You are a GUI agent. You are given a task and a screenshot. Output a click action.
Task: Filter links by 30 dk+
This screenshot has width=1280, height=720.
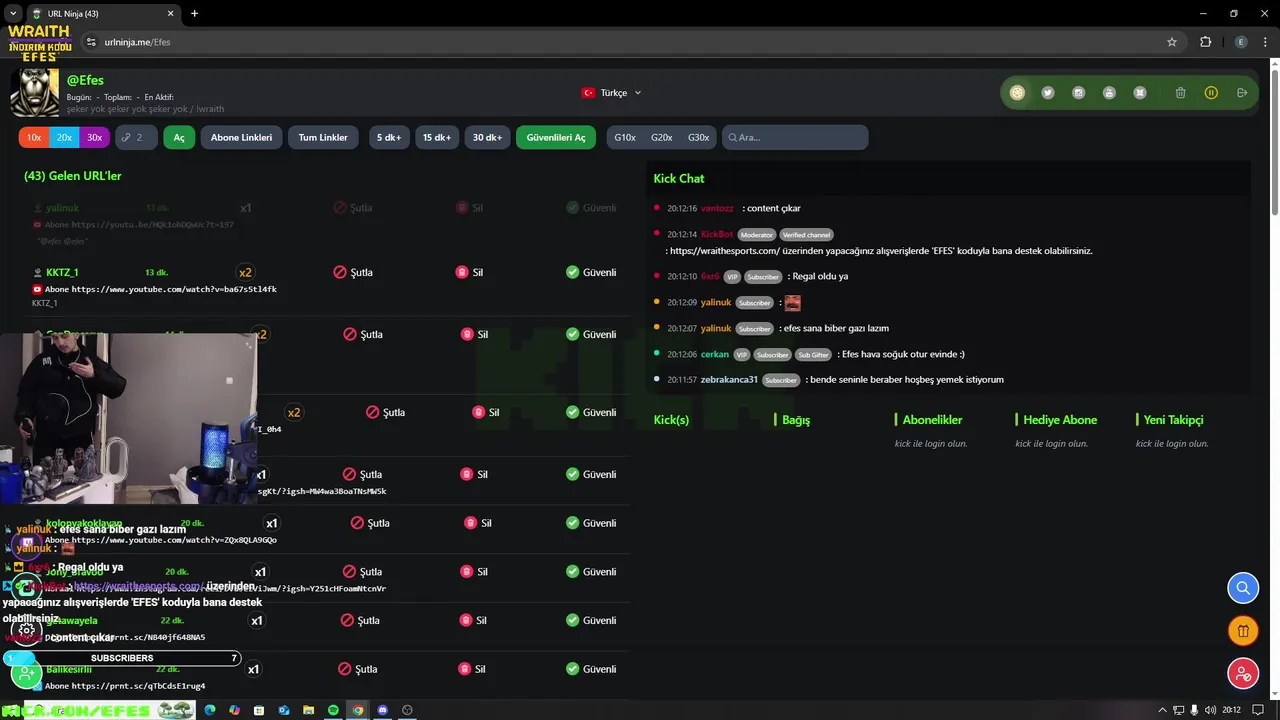click(487, 137)
